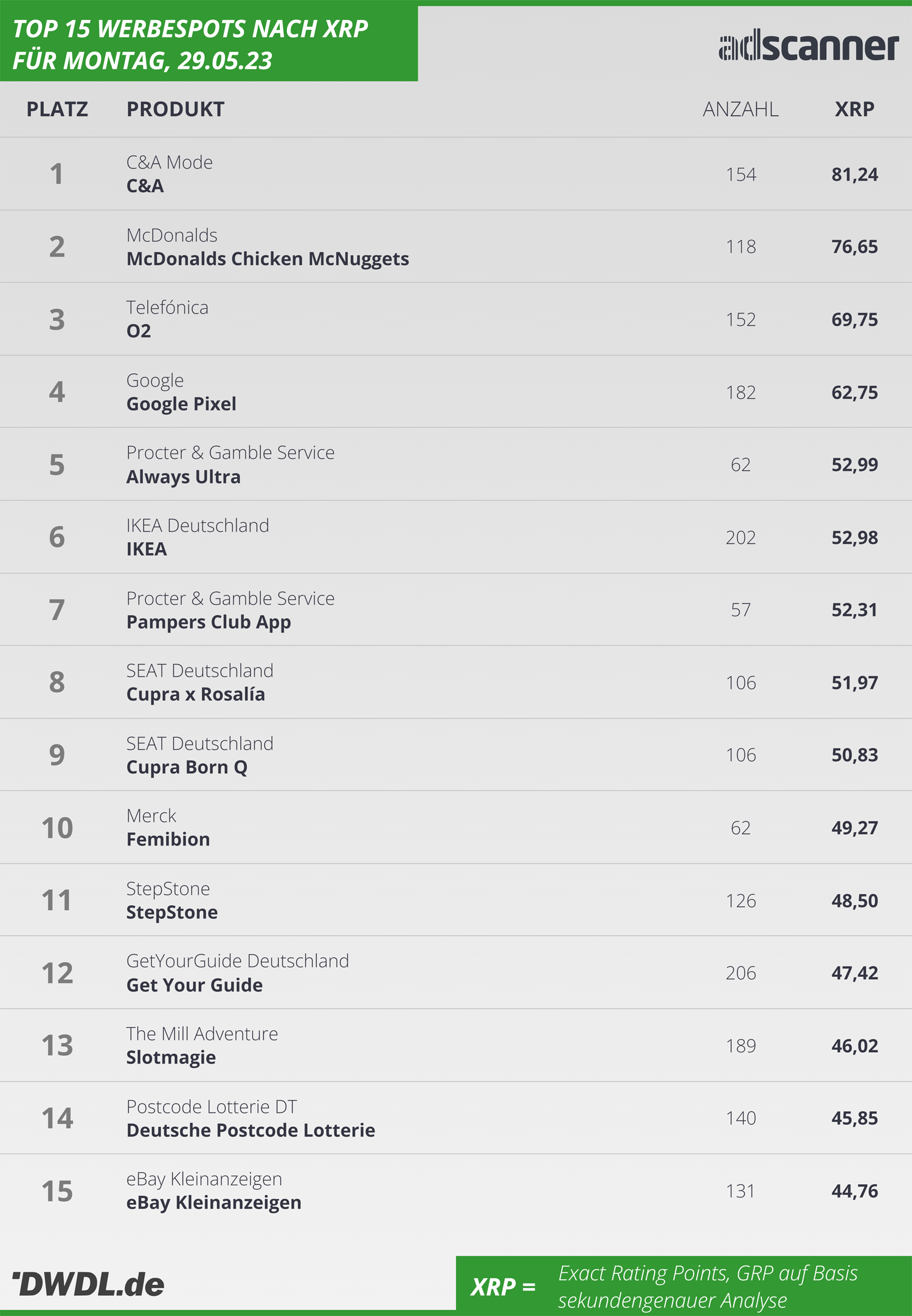This screenshot has width=912, height=1316.
Task: Click the XRP column header
Action: tap(854, 109)
